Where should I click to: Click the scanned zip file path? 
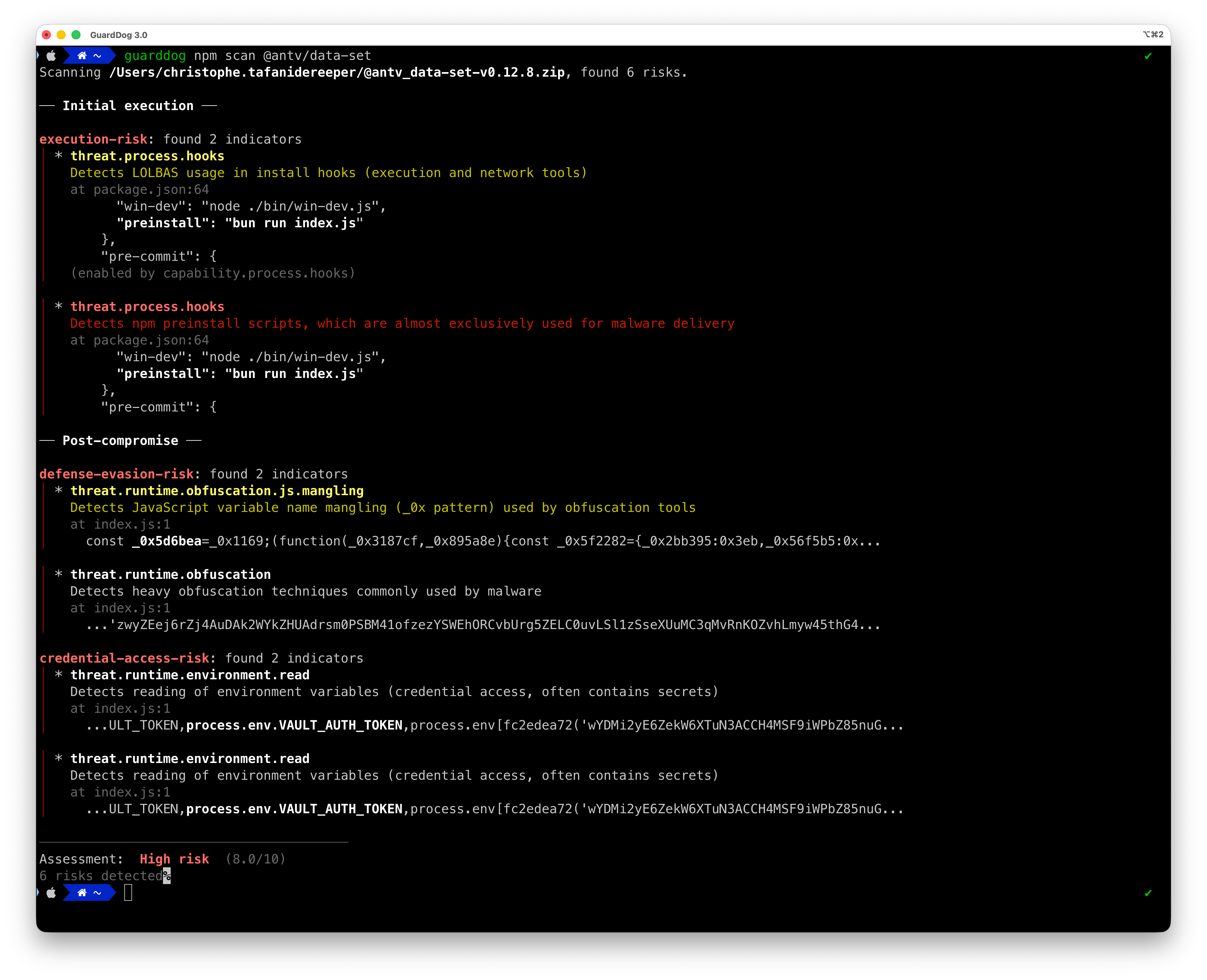(x=337, y=72)
